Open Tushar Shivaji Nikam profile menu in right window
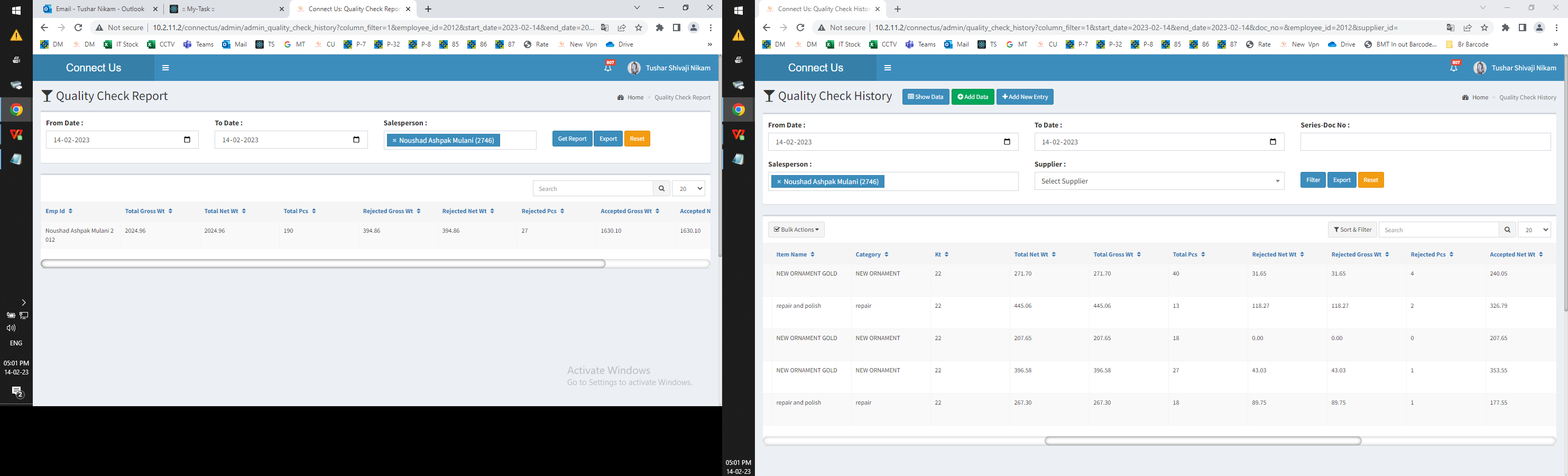Image resolution: width=1568 pixels, height=476 pixels. [x=1515, y=68]
